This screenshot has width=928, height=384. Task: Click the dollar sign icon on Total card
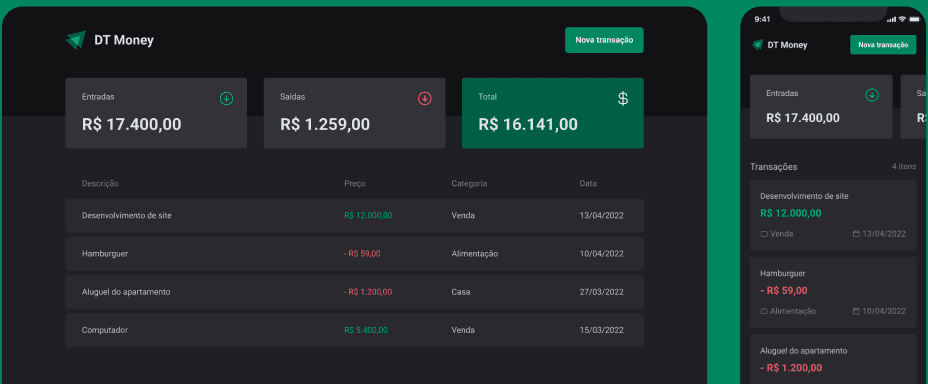tap(623, 99)
